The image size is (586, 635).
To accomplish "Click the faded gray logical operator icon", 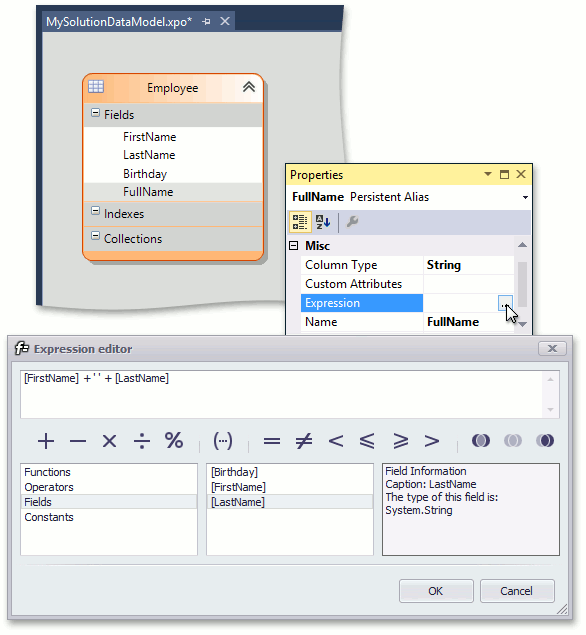I will coord(513,440).
